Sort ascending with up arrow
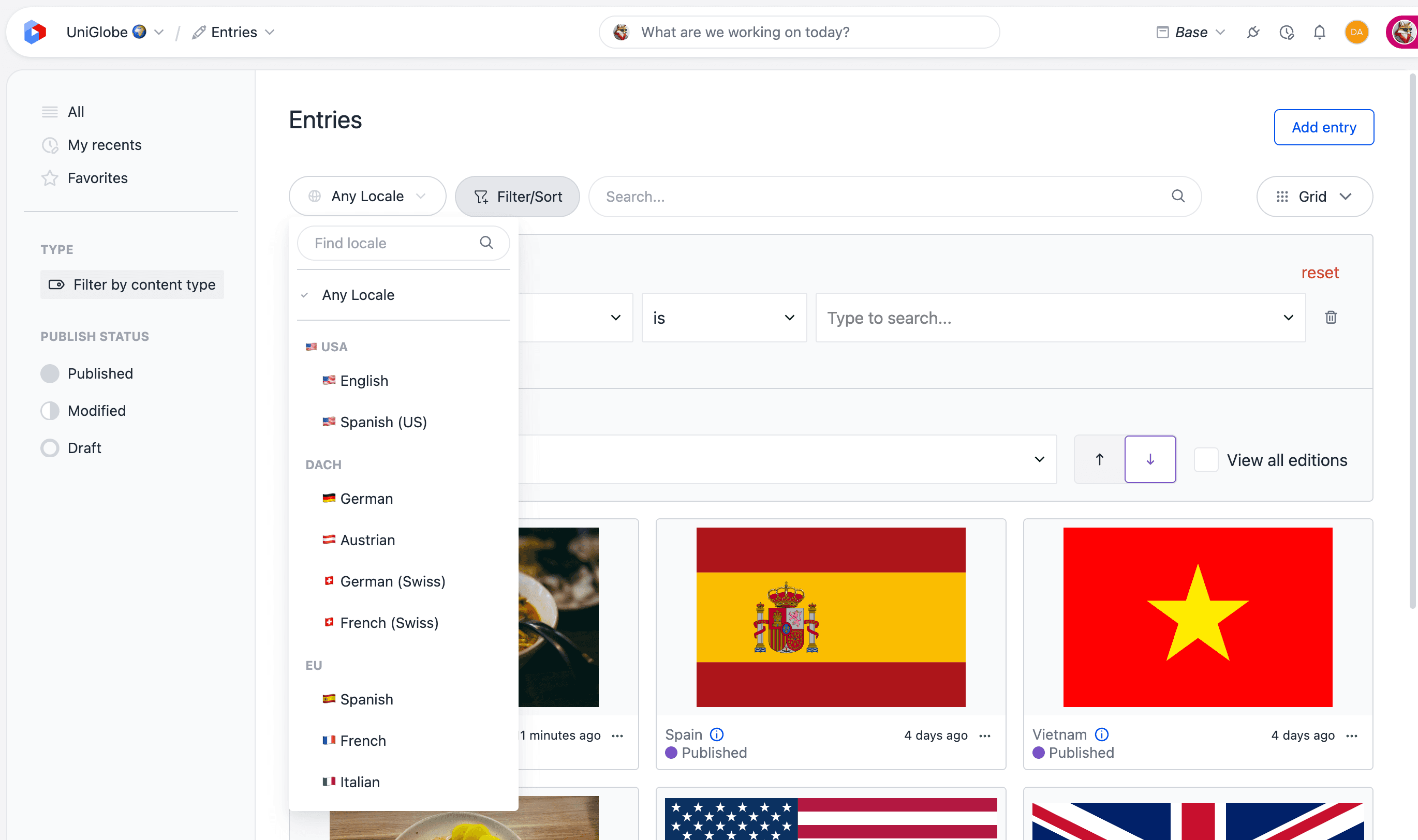1418x840 pixels. [x=1099, y=459]
